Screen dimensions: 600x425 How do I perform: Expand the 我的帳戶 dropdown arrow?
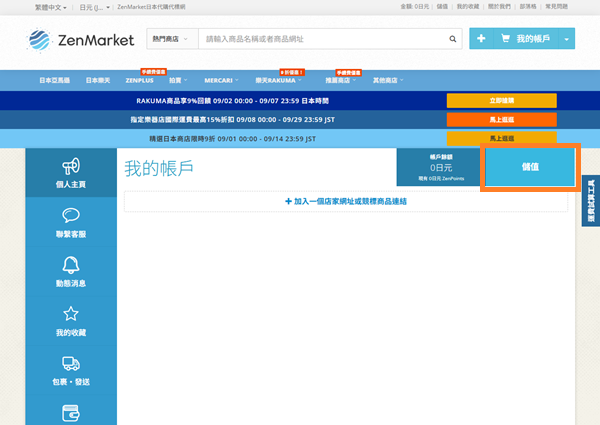point(566,39)
